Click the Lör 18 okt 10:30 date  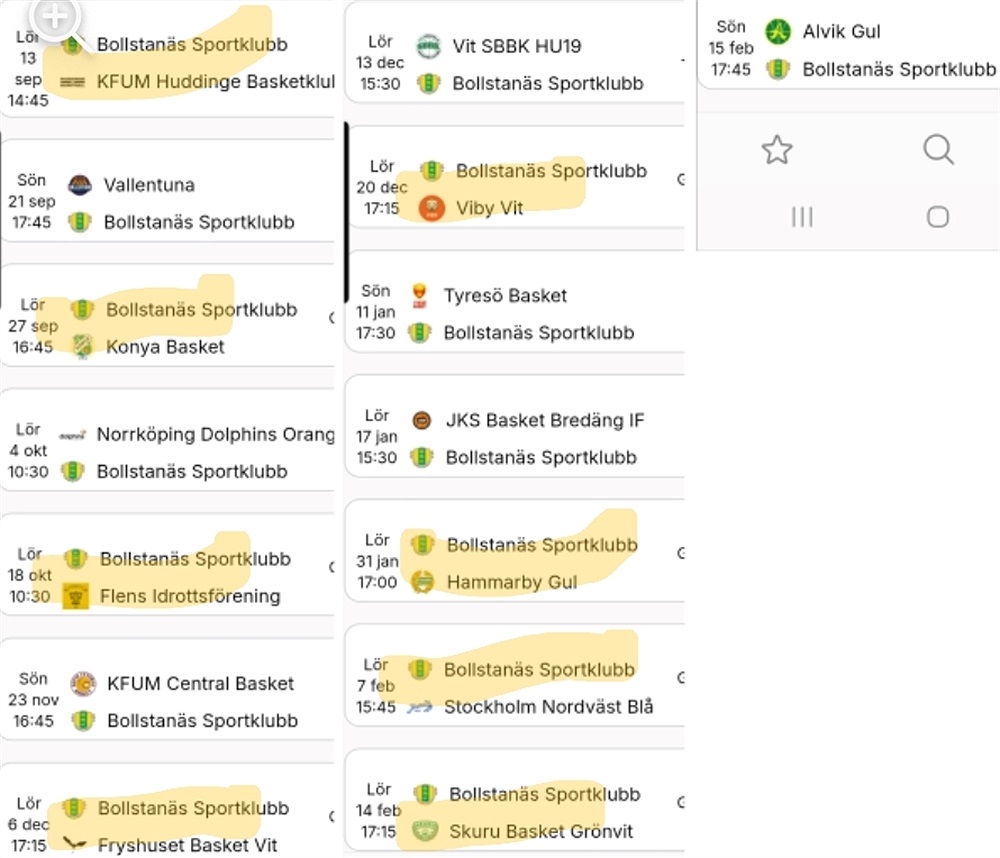[x=29, y=575]
